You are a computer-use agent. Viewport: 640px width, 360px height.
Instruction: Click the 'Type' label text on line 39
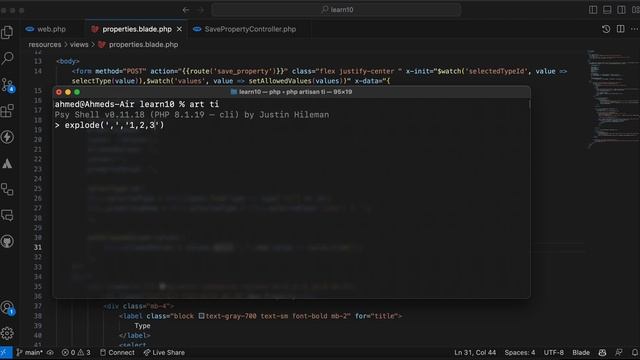point(142,326)
